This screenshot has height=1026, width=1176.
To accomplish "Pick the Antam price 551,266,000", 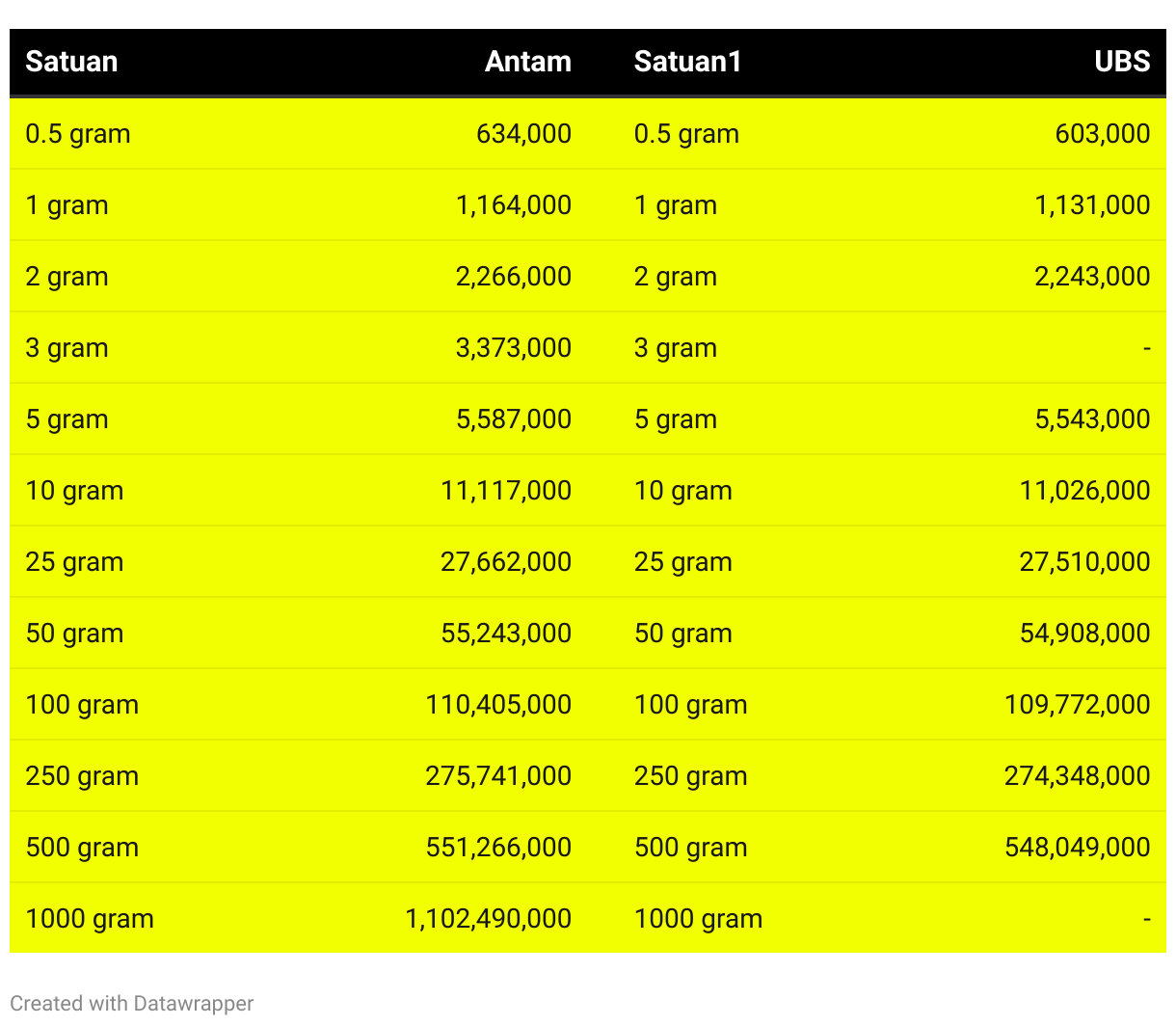I will 498,848.
